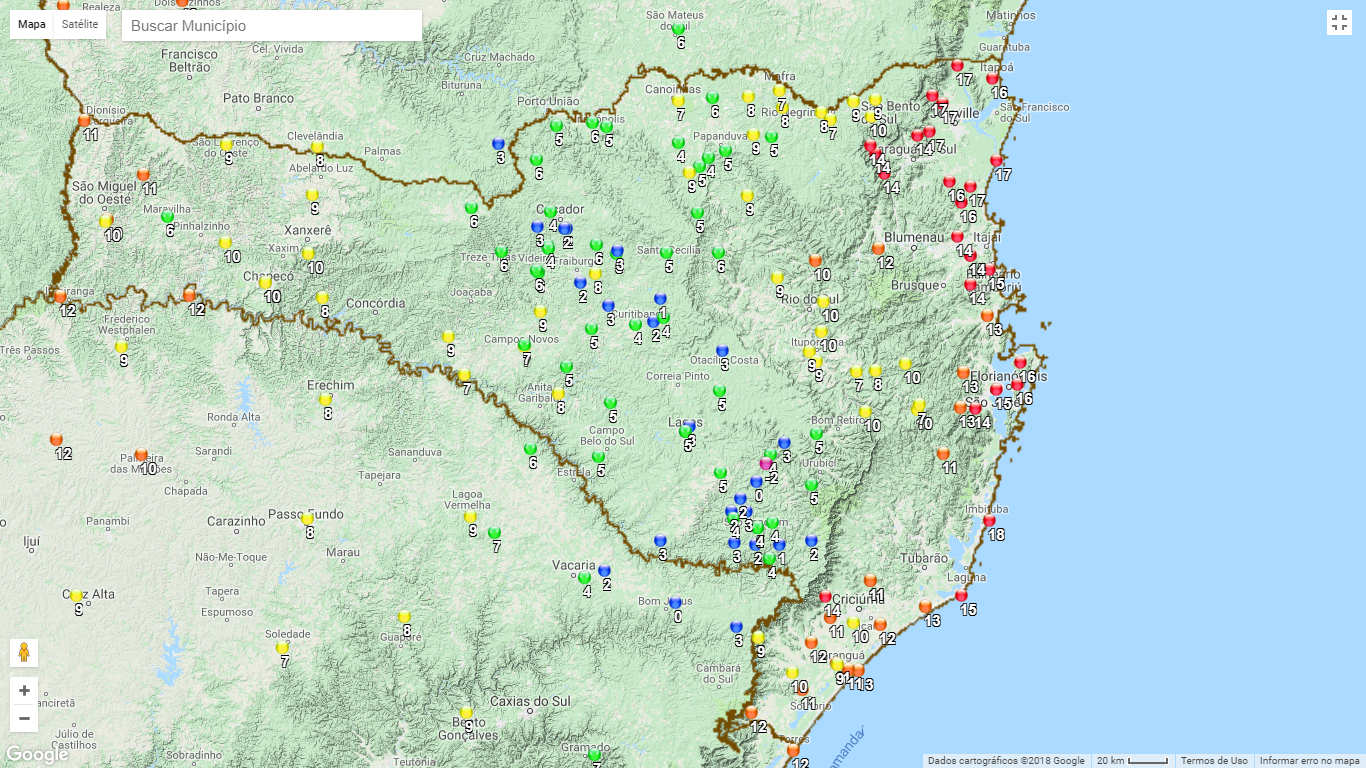Click the Google logo on the map

[36, 755]
